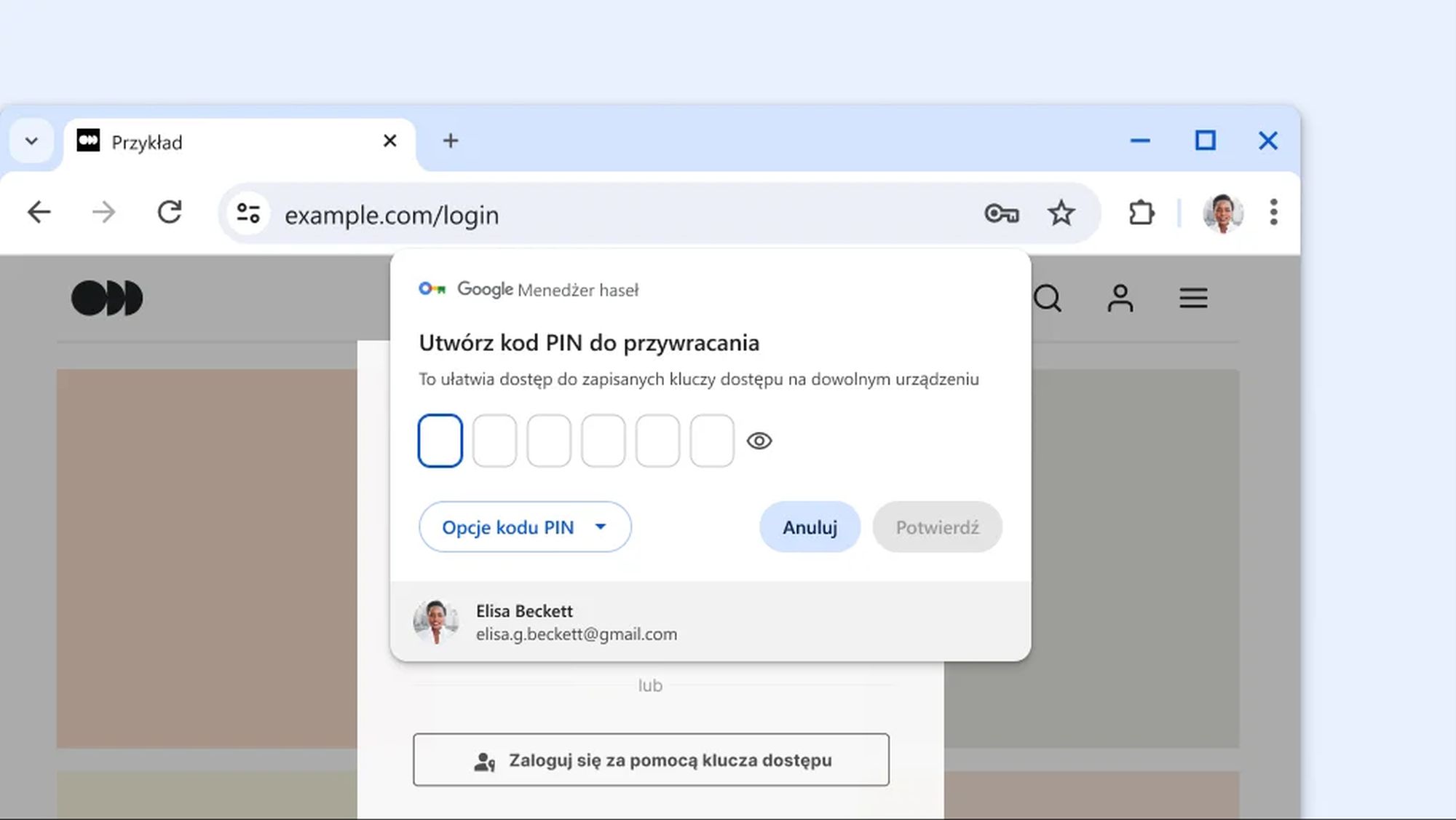The width and height of the screenshot is (1456, 820).
Task: Close the browser window
Action: [x=1268, y=141]
